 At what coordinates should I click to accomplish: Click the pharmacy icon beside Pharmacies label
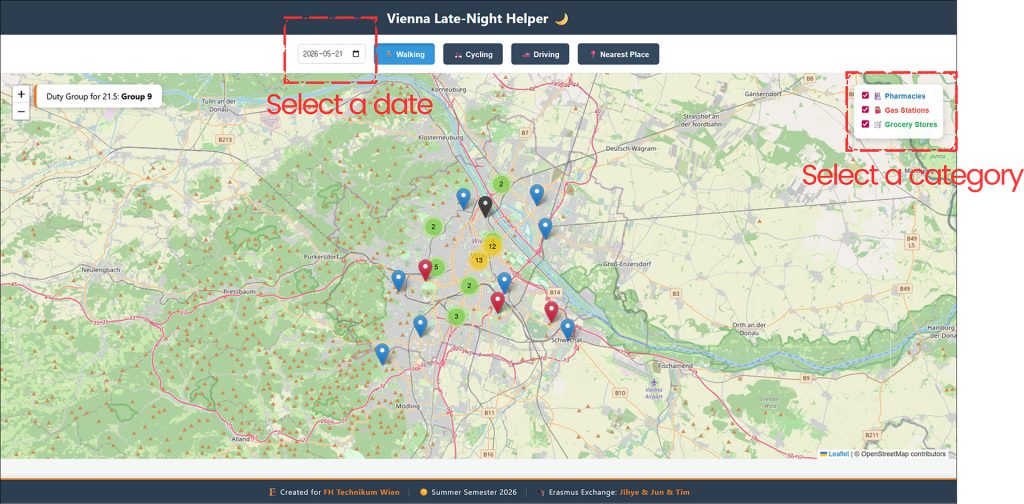[x=878, y=96]
